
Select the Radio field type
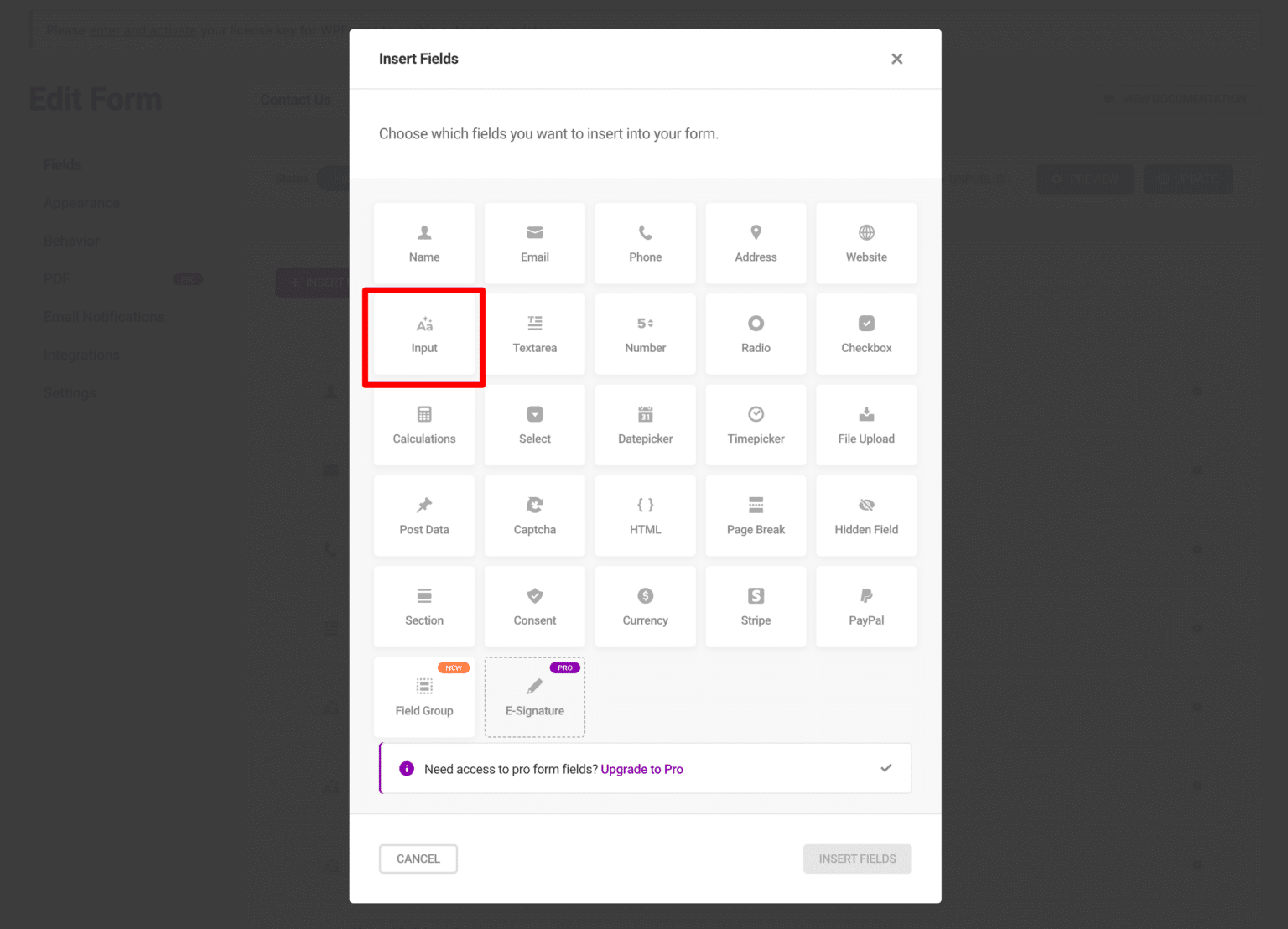point(756,334)
